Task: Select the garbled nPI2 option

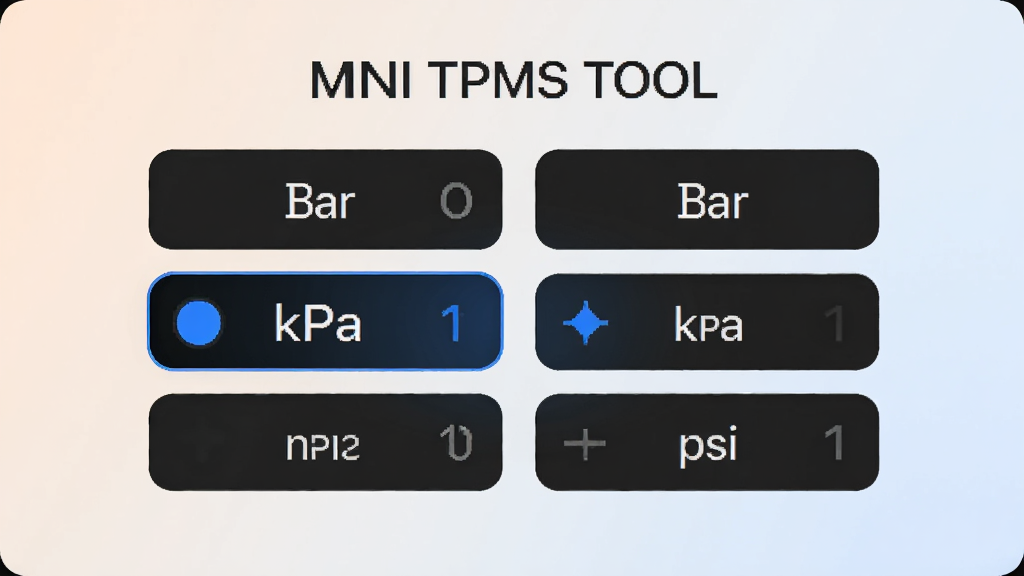Action: click(x=325, y=442)
